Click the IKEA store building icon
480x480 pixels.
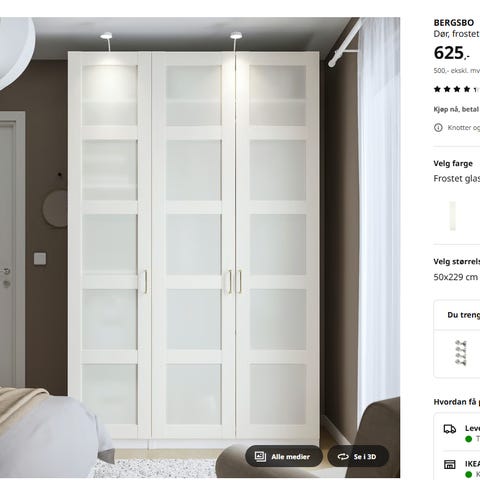tap(450, 464)
